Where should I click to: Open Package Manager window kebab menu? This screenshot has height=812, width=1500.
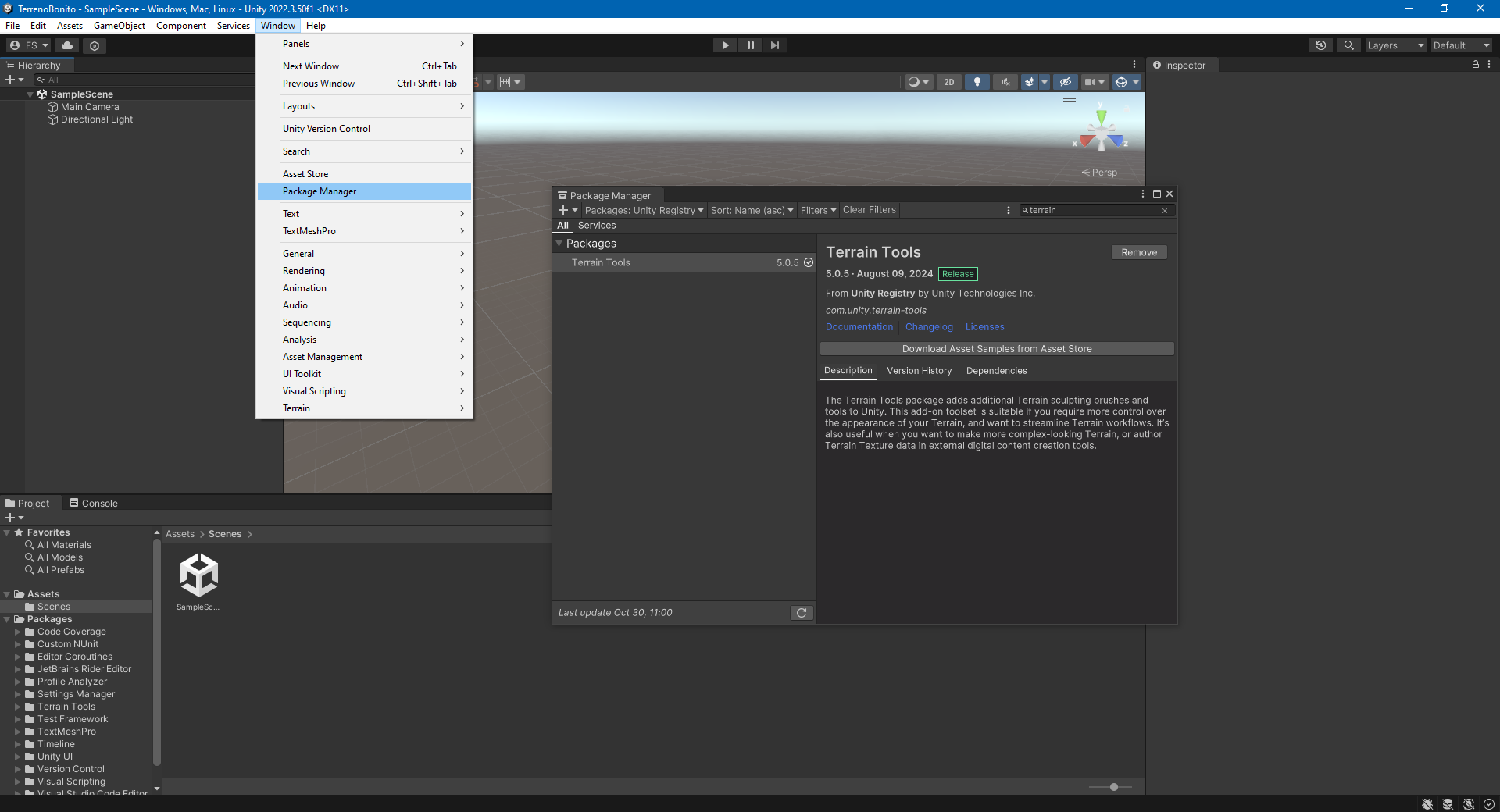click(1143, 194)
